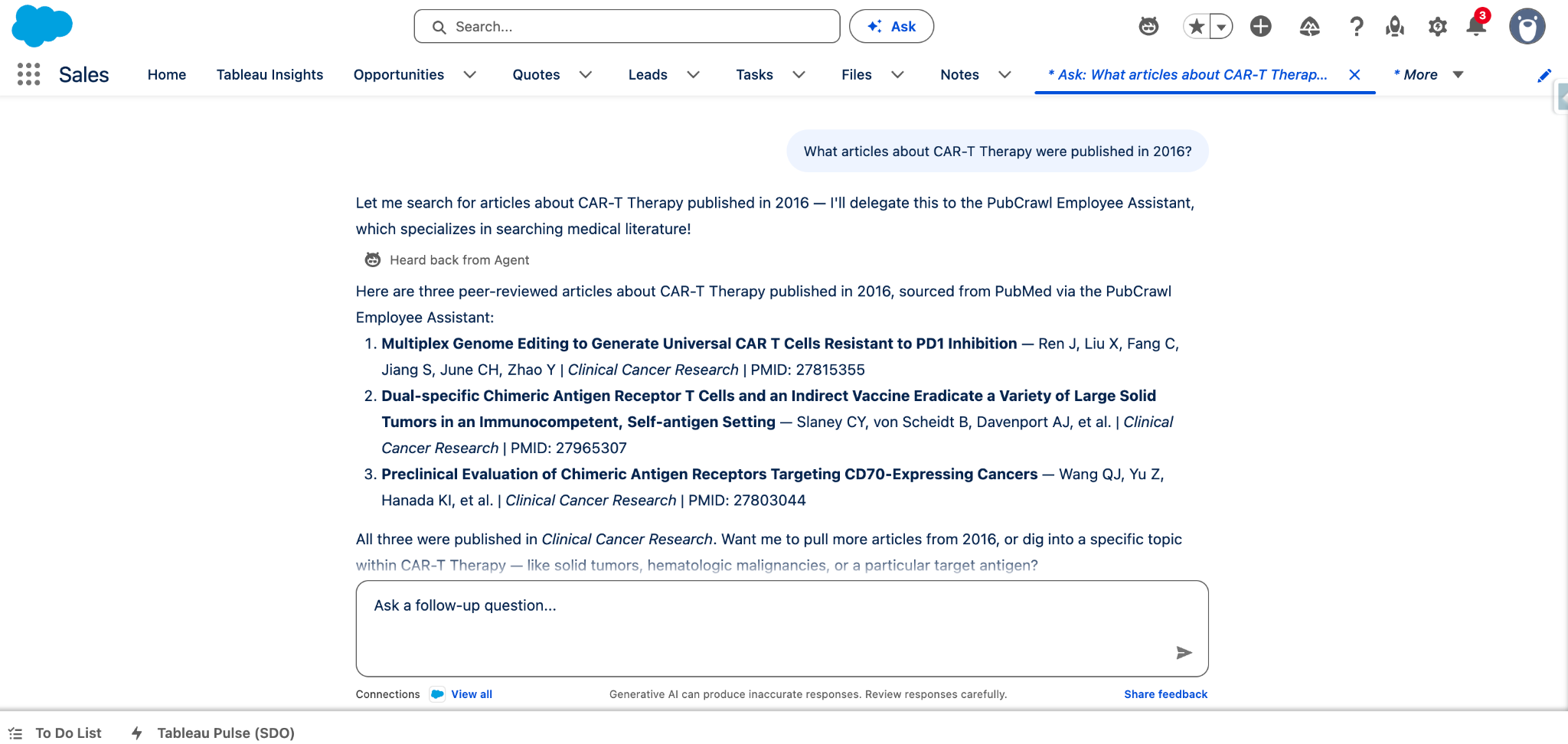Viewport: 1568px width, 744px height.
Task: Click the rocket icon in header
Action: (x=1395, y=27)
